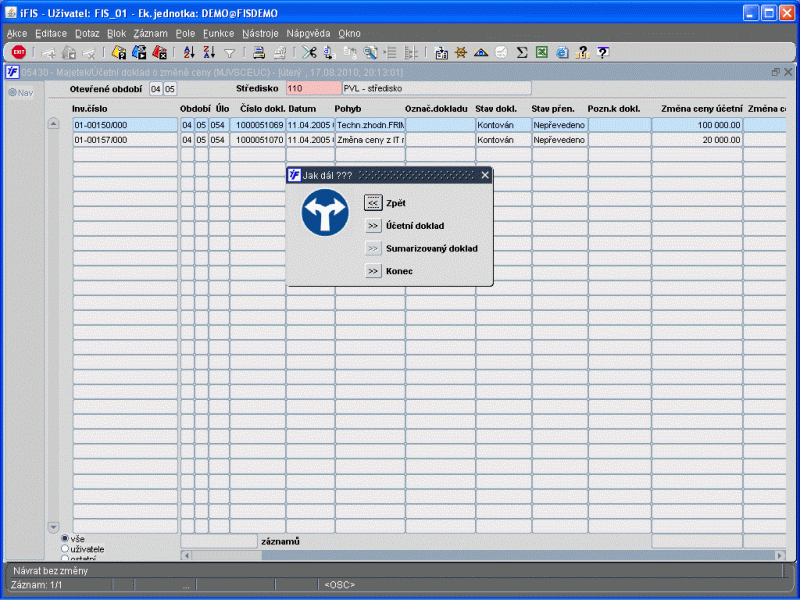The image size is (800, 600).
Task: Click the scissors cut toolbar icon
Action: coord(309,52)
